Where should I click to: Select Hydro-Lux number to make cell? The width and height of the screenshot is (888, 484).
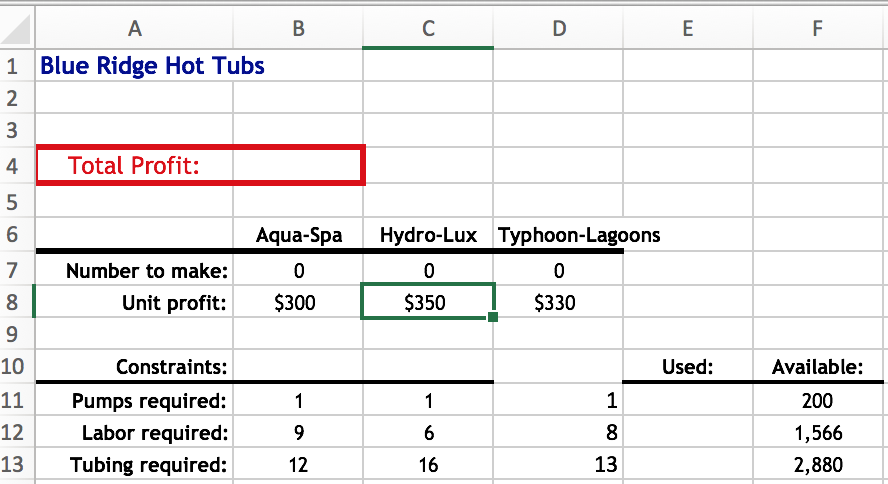point(428,270)
